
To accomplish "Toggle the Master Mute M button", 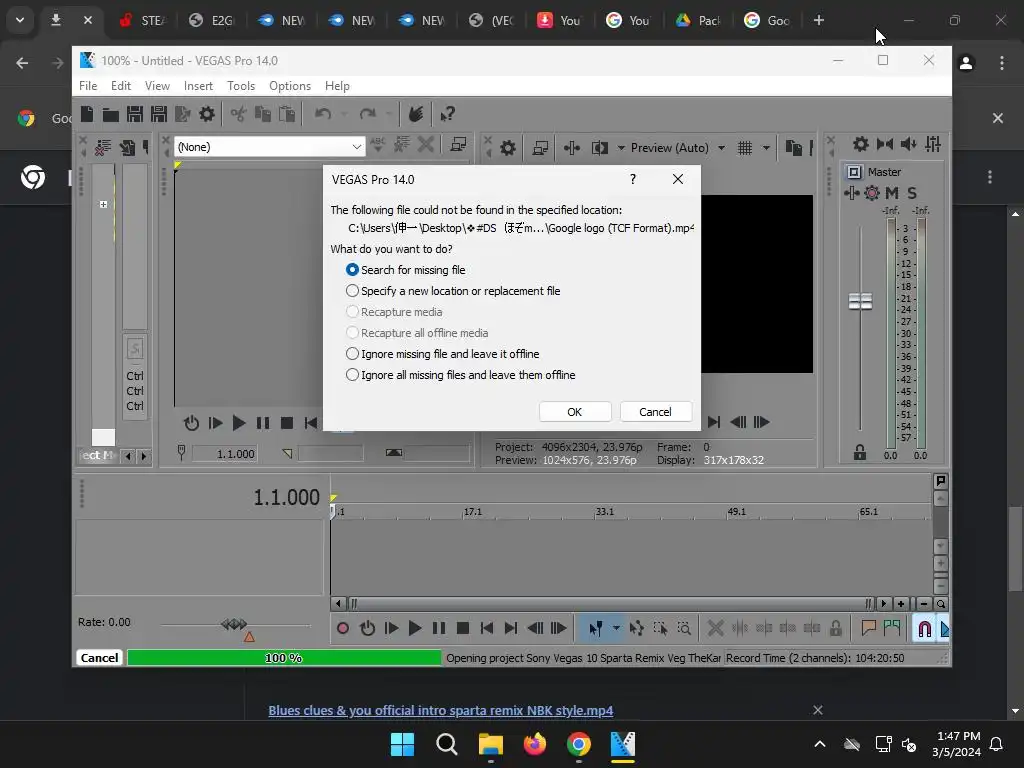I will (892, 193).
